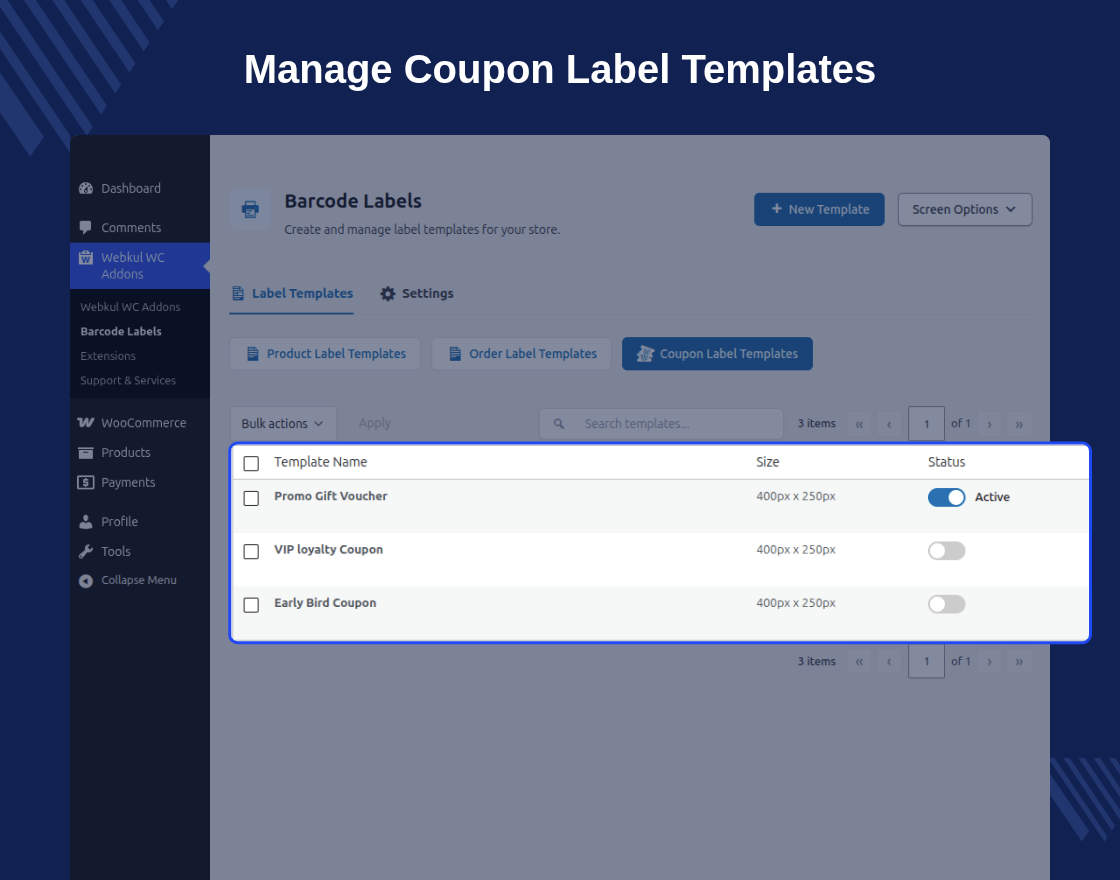Open the Early Bird Coupon template
1120x880 pixels.
(x=325, y=603)
